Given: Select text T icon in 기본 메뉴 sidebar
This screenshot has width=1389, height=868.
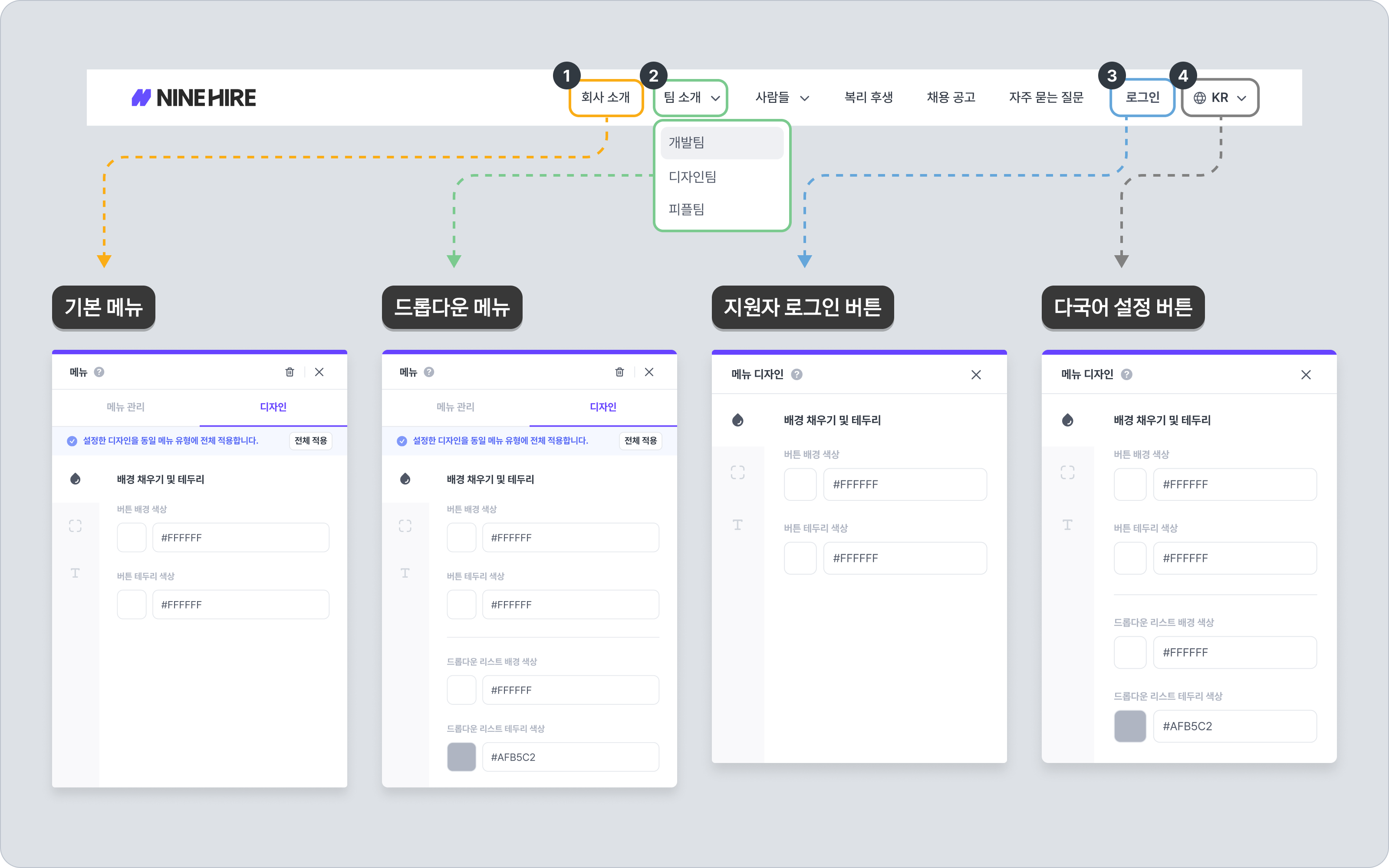Looking at the screenshot, I should pos(75,573).
